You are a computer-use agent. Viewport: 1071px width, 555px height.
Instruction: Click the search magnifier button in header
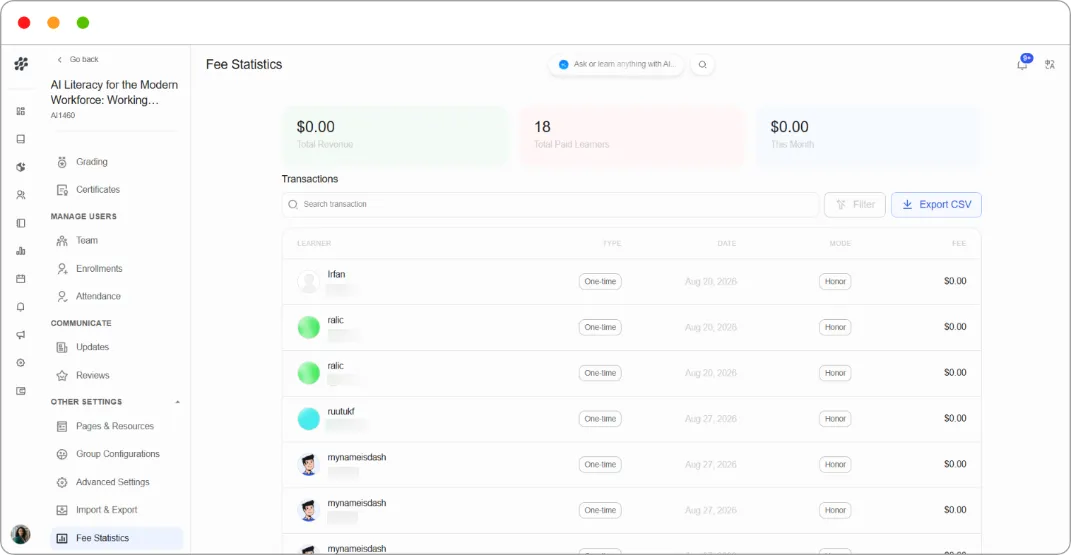click(702, 64)
